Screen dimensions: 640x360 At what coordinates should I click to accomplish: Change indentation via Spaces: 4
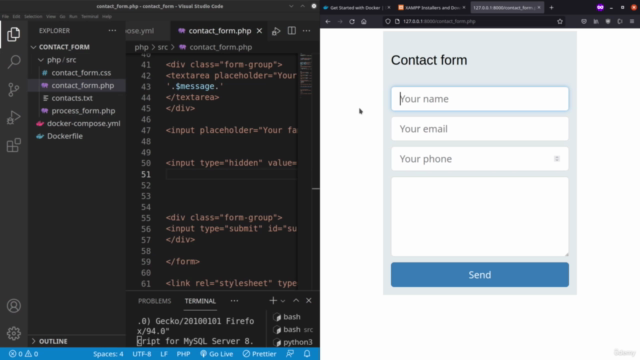pos(108,354)
